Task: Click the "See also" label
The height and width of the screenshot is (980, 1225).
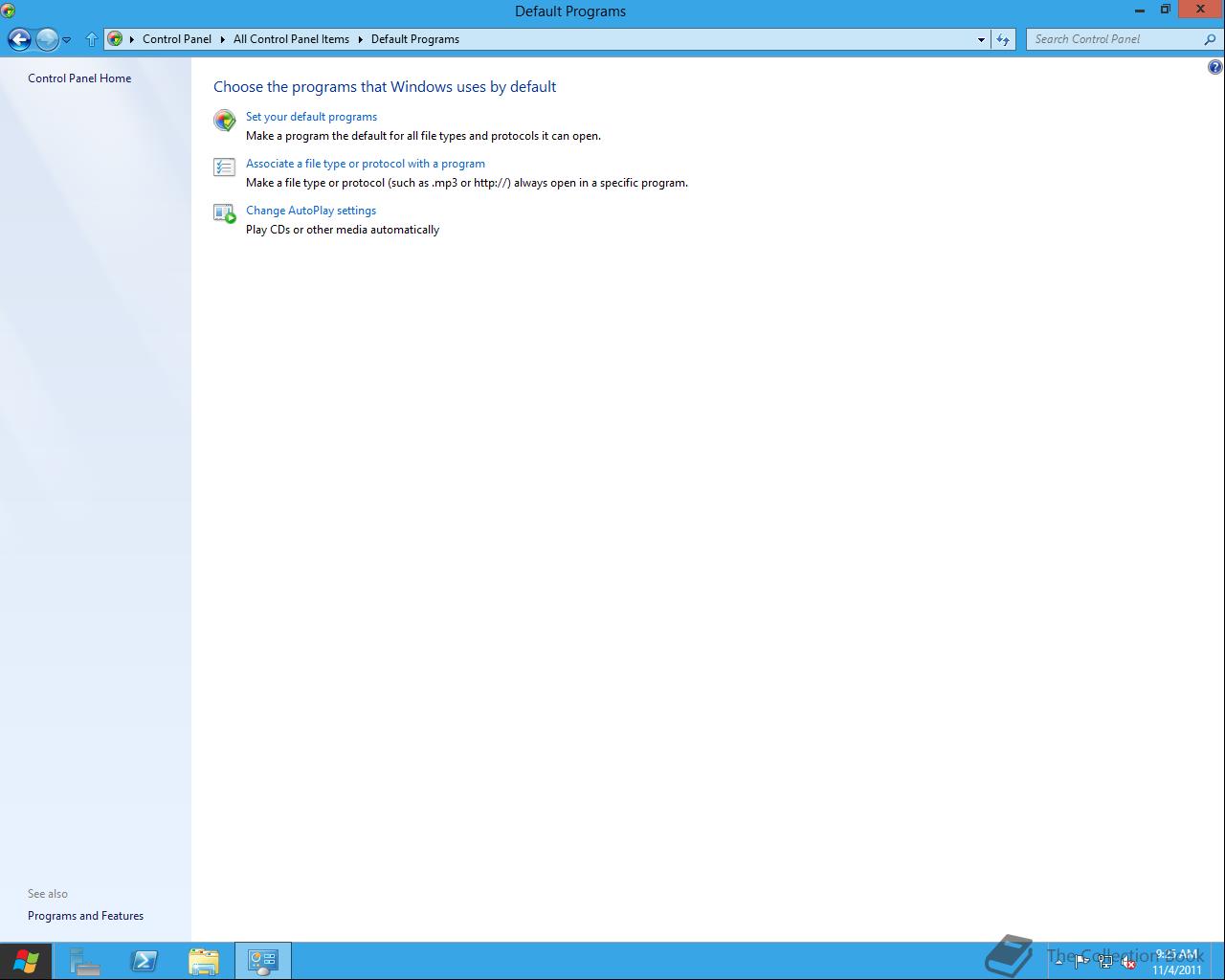Action: pos(48,894)
